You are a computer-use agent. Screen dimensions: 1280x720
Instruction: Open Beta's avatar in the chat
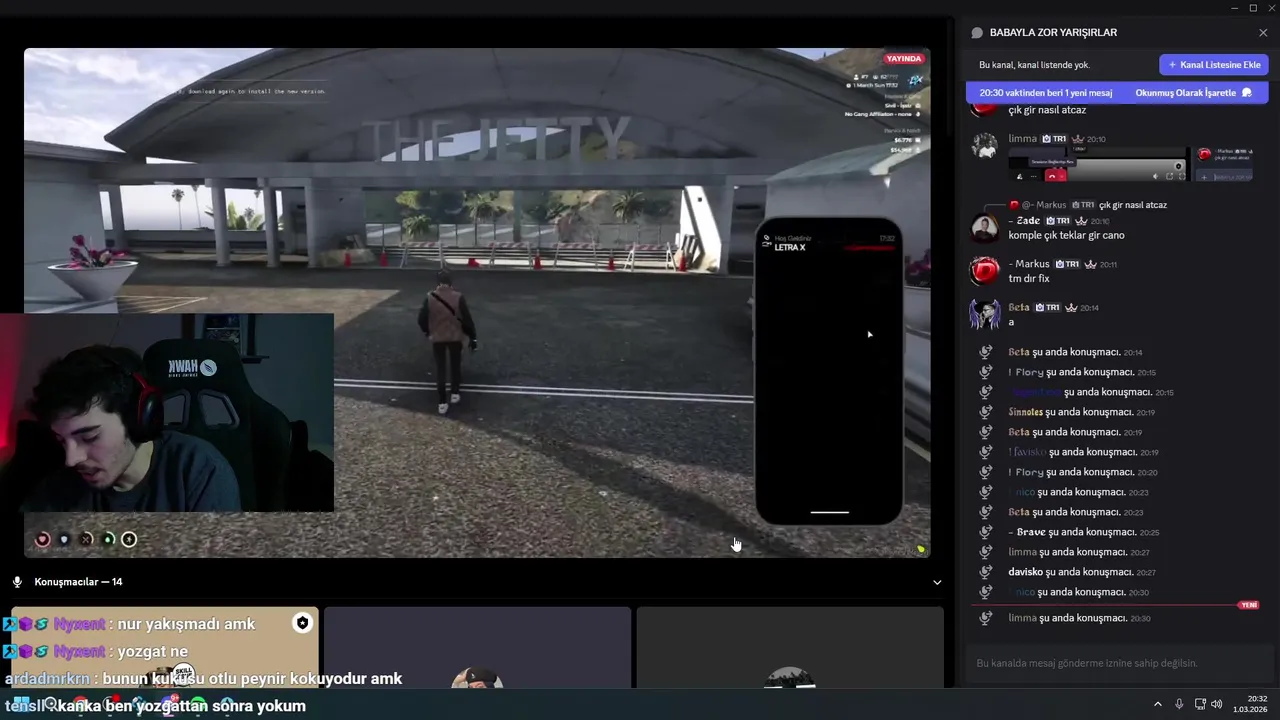(985, 314)
